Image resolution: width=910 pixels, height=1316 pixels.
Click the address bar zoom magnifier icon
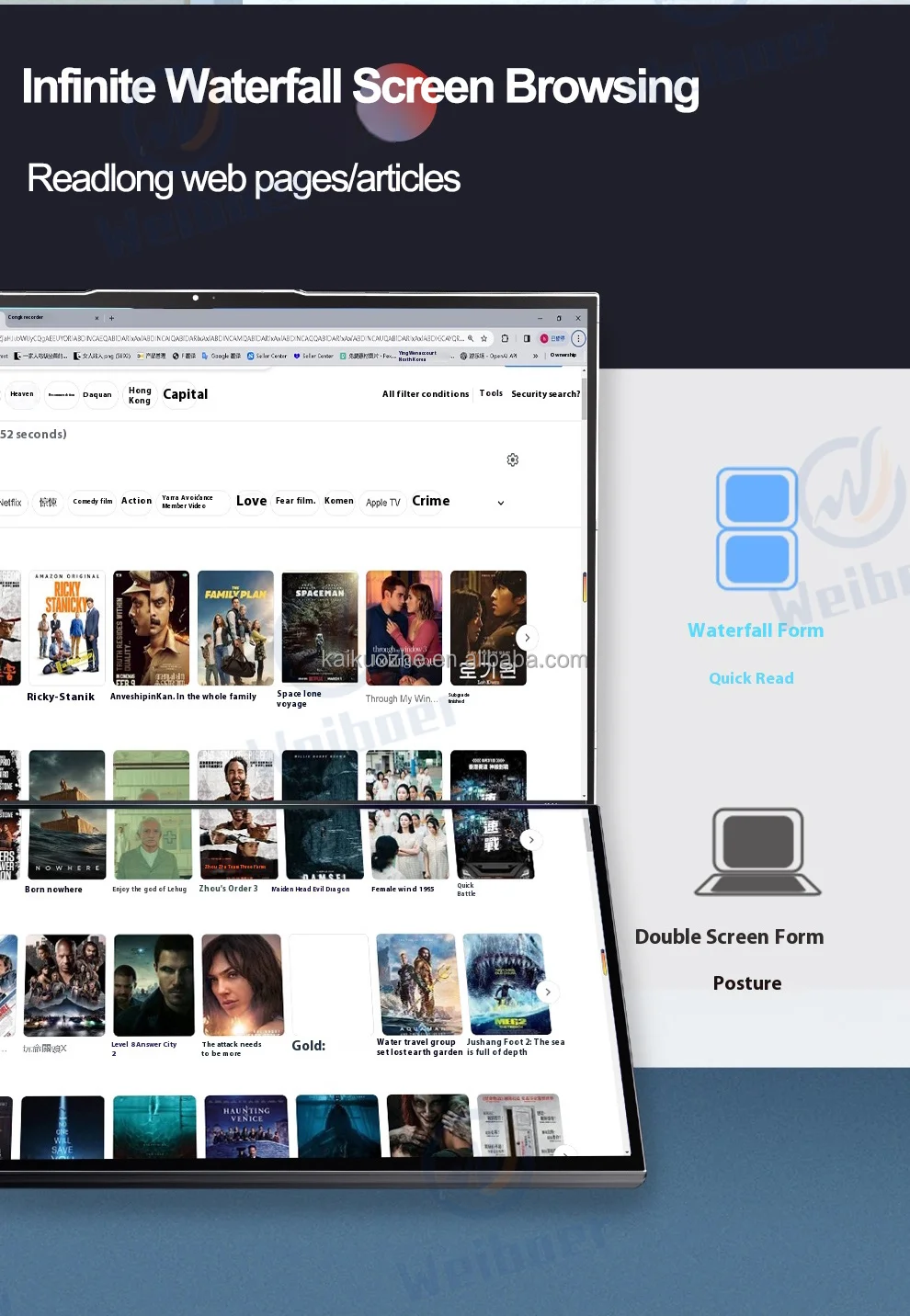(471, 338)
